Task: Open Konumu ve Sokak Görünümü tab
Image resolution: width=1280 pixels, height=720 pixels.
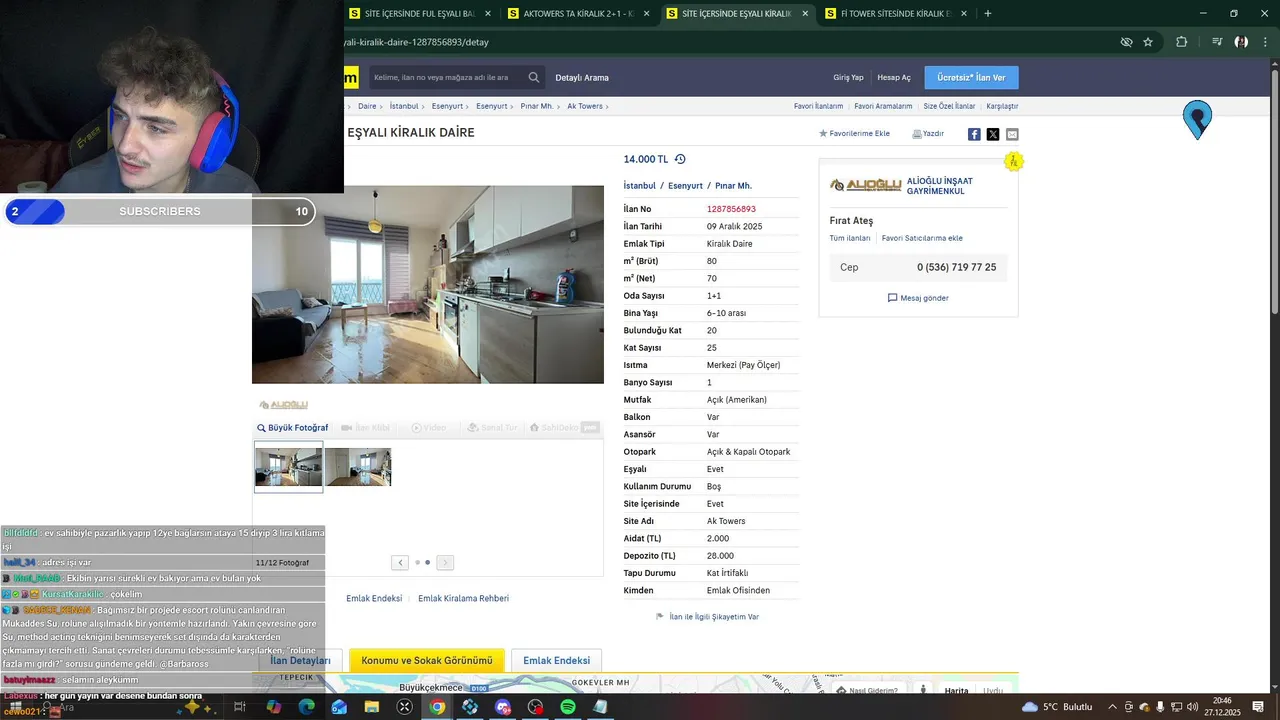Action: (427, 660)
